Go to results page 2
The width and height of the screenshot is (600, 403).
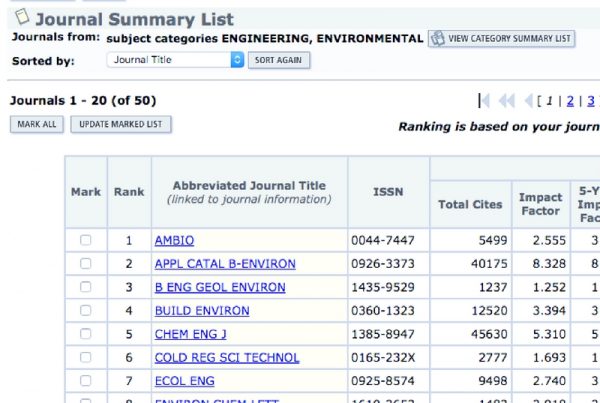point(570,100)
